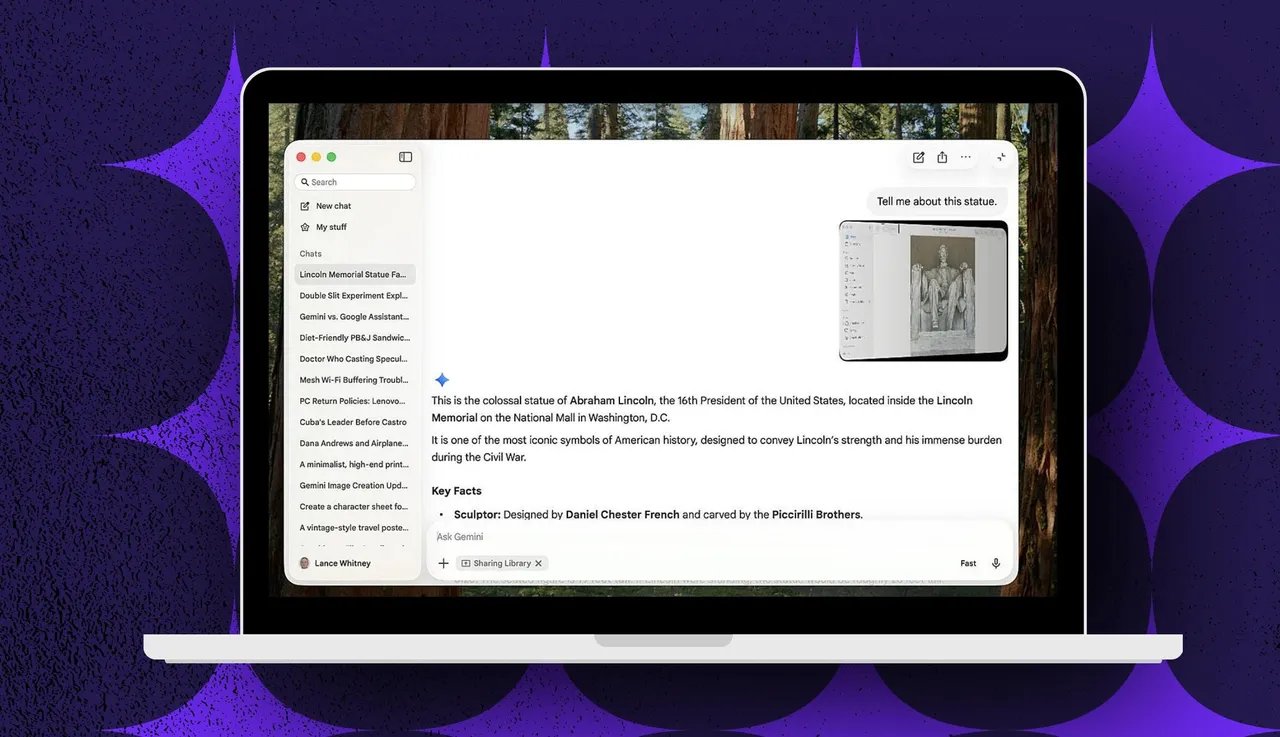
Task: Open the Fast model selector
Action: [967, 563]
